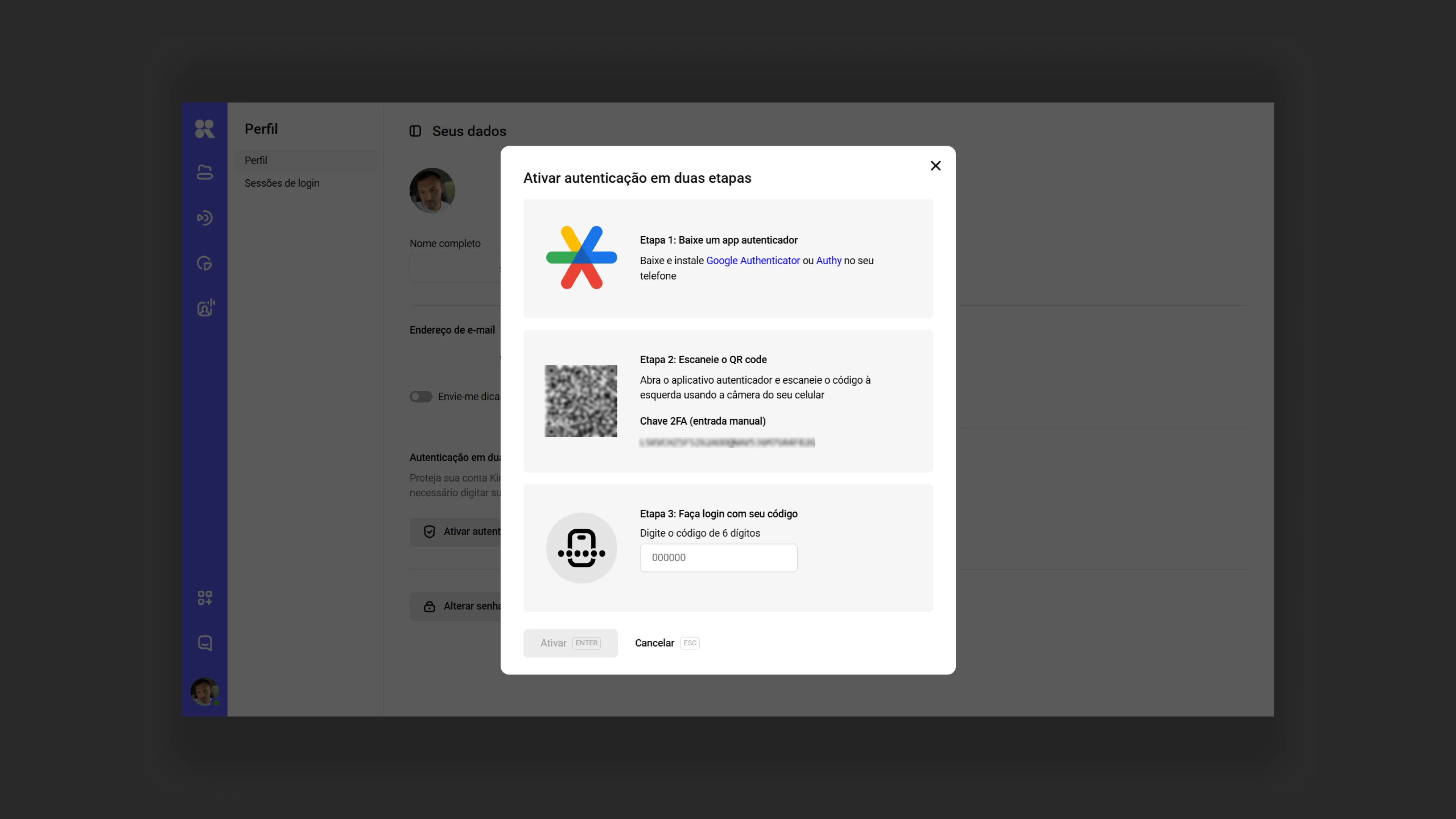This screenshot has height=819, width=1456.
Task: Select the blurred 2FA manual key
Action: pos(727,442)
